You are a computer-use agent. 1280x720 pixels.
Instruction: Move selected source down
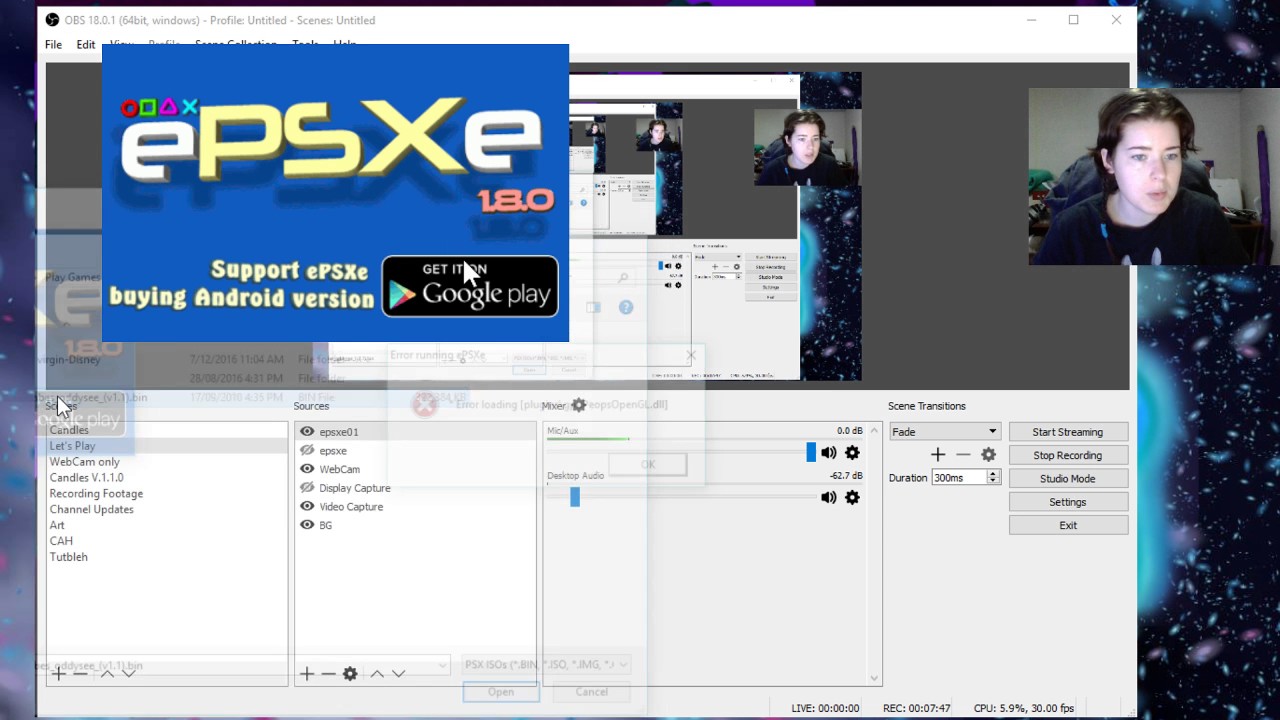398,674
